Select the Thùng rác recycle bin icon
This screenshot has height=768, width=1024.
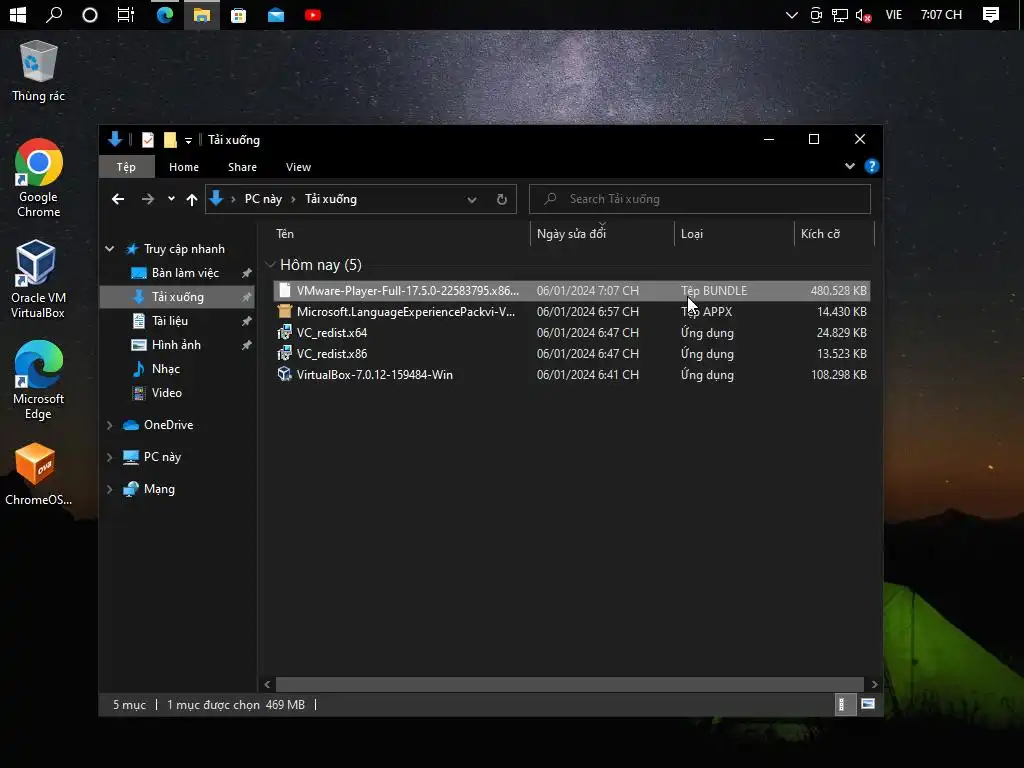38,71
